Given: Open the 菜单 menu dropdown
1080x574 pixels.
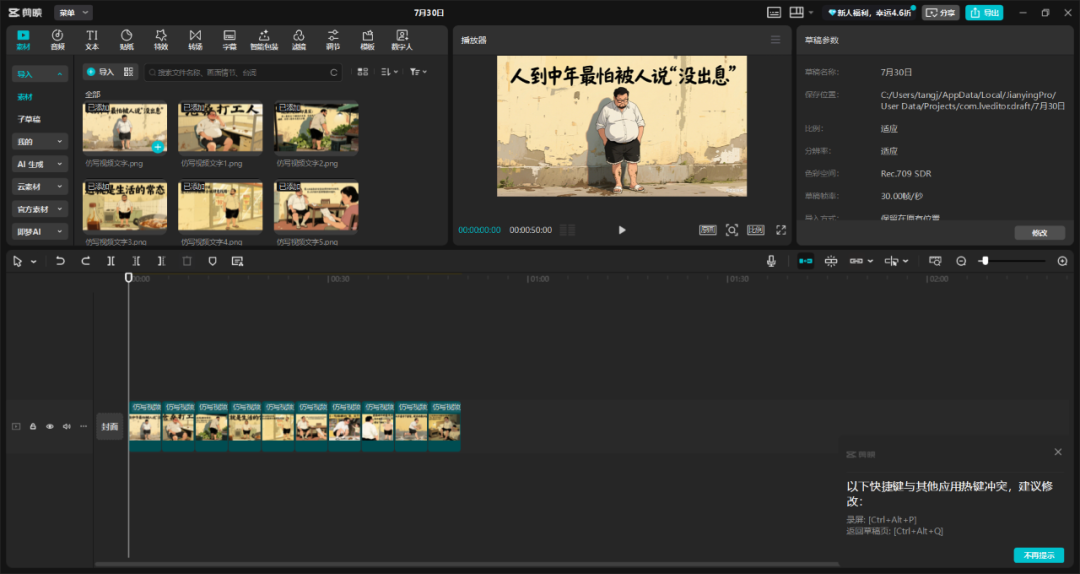Looking at the screenshot, I should click(73, 12).
